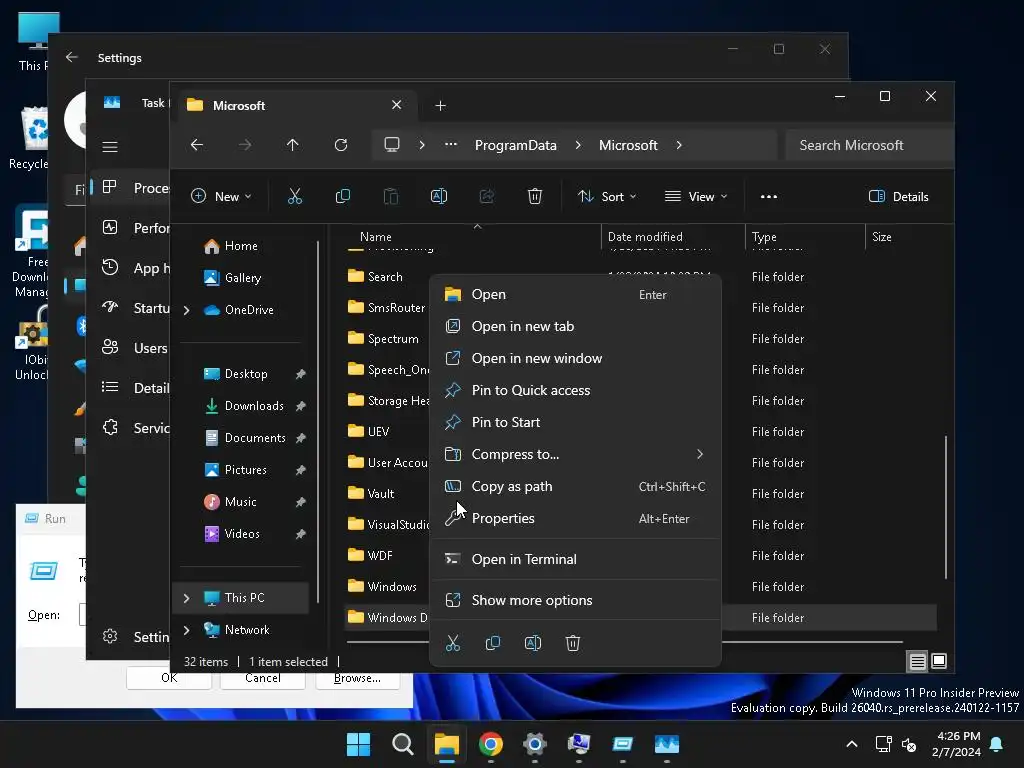Click the file list vertical scrollbar

tap(946, 507)
